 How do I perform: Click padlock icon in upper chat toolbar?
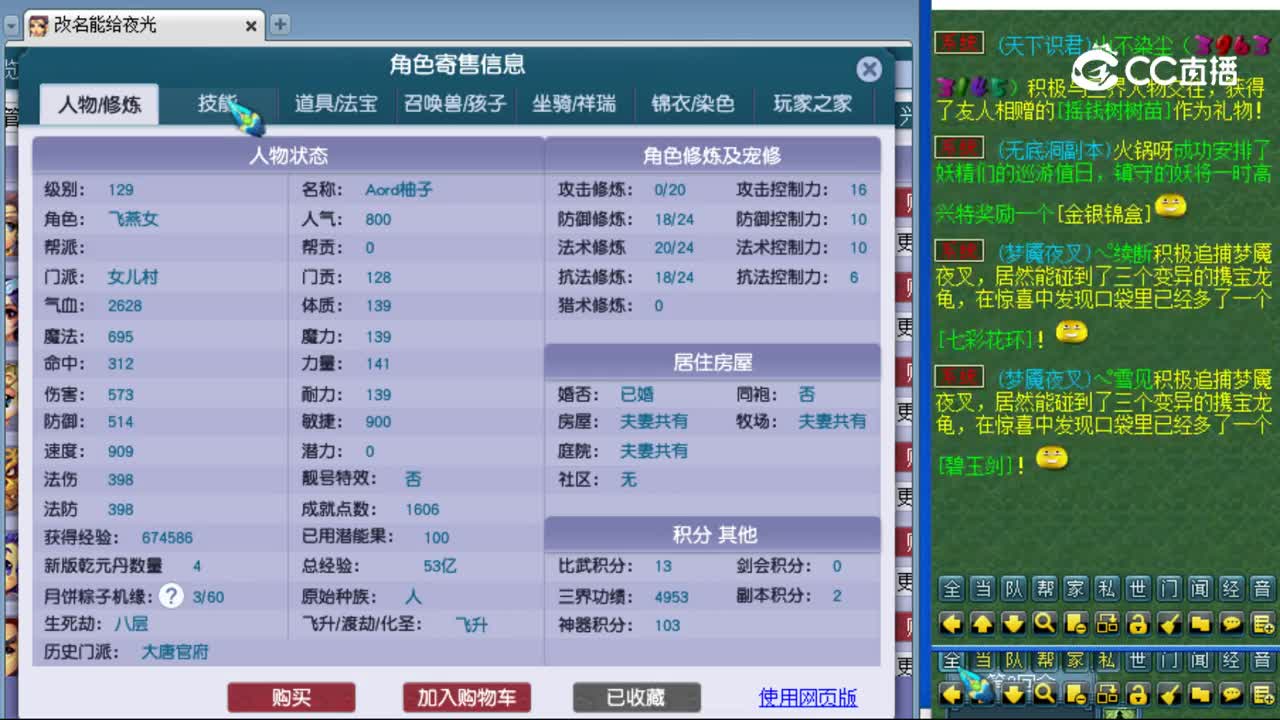[x=1138, y=624]
